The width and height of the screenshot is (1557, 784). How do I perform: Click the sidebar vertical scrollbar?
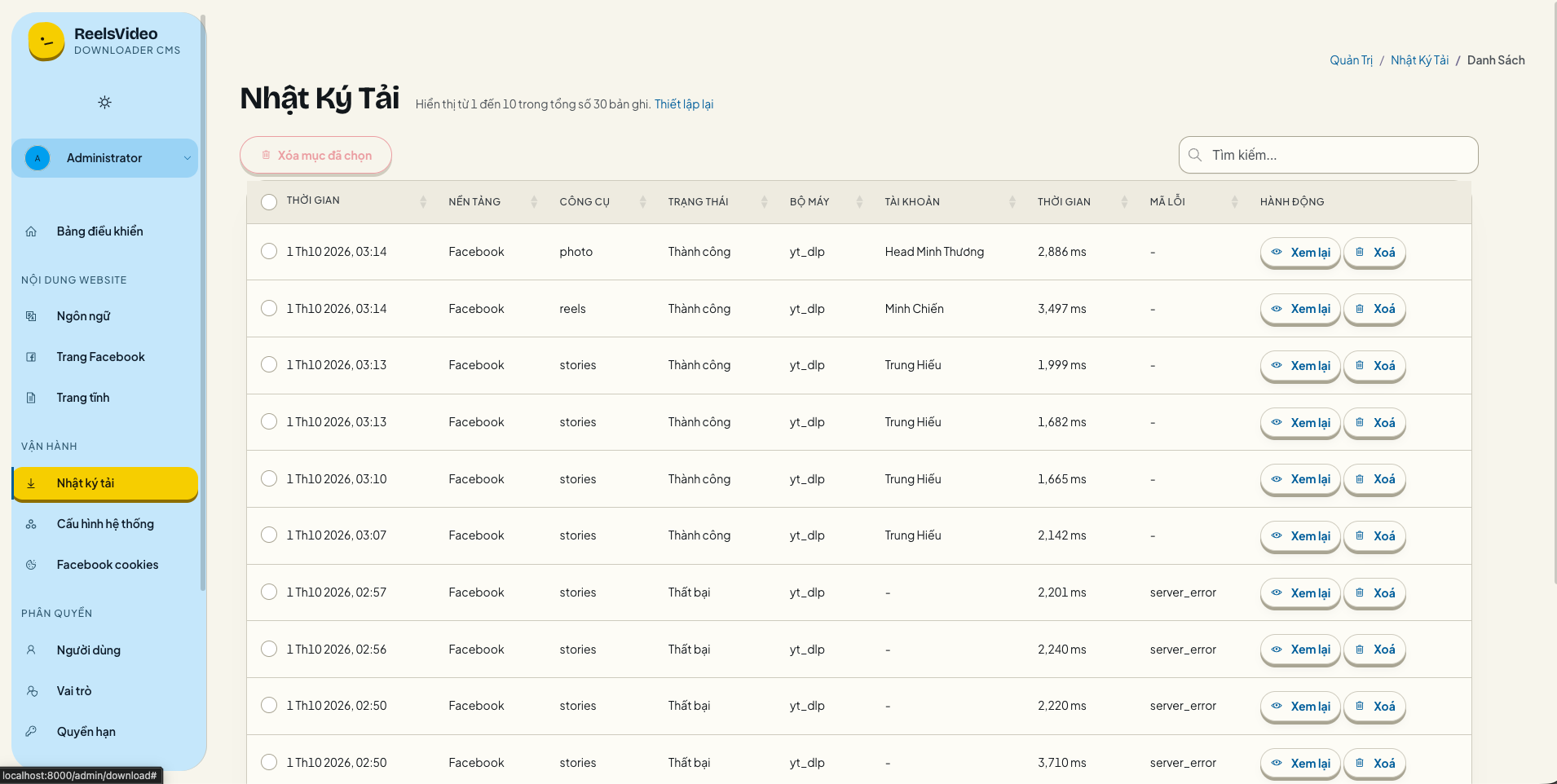pyautogui.click(x=203, y=302)
